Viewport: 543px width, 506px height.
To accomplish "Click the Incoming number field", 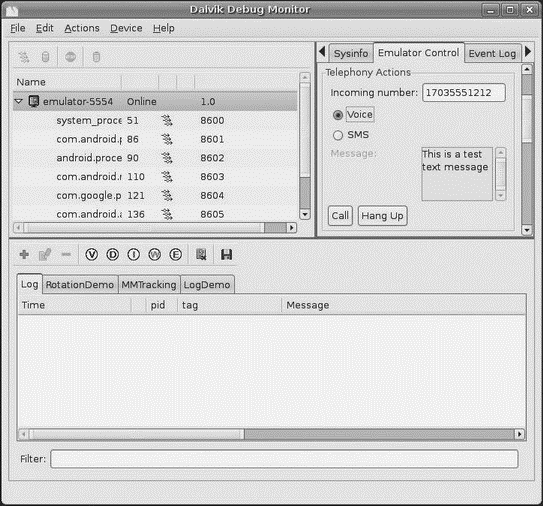I will [x=464, y=92].
